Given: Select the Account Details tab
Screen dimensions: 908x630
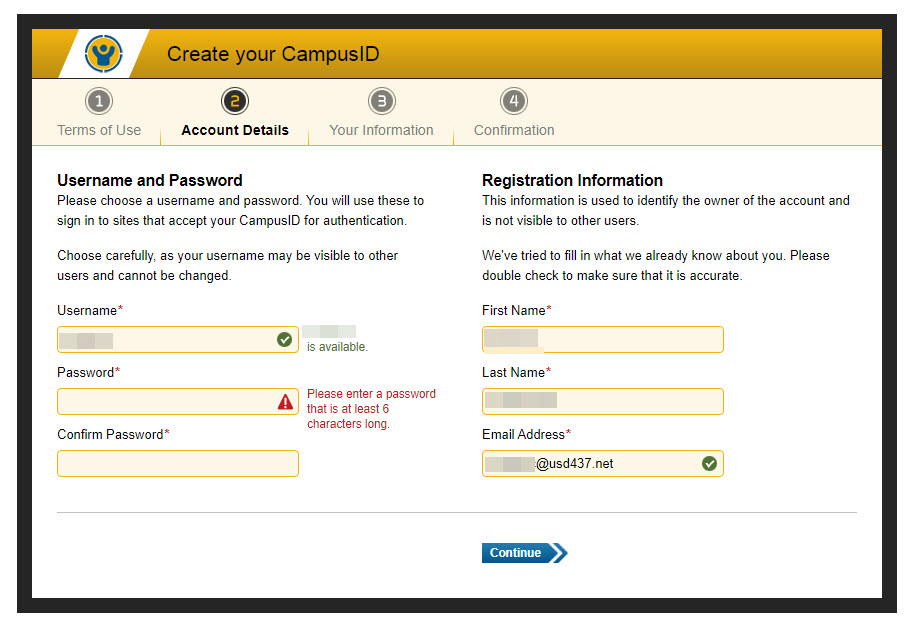Looking at the screenshot, I should click(235, 130).
